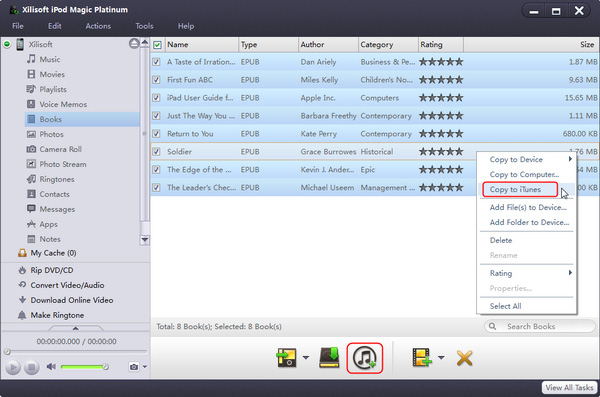
Task: Collapse the player panel arrow
Action: tap(76, 328)
